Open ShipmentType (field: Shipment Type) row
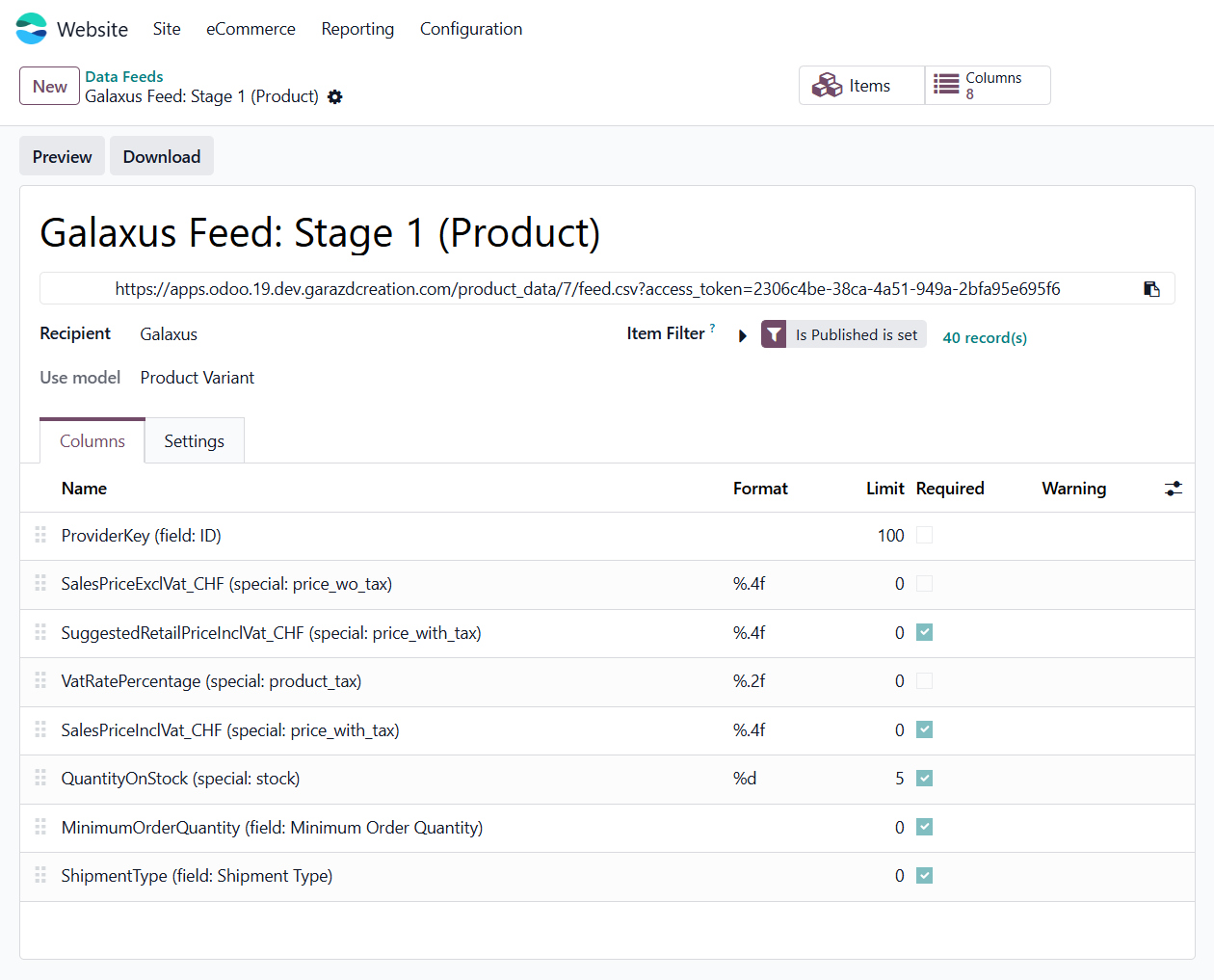This screenshot has width=1214, height=980. [607, 876]
